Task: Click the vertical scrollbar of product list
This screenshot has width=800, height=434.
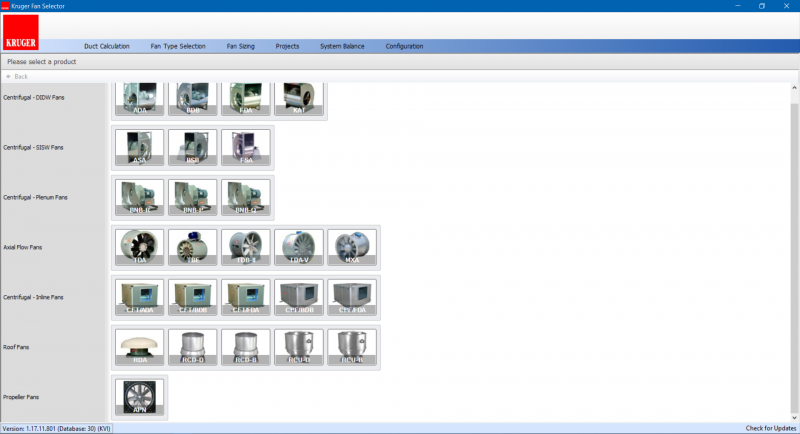Action: coord(794,250)
